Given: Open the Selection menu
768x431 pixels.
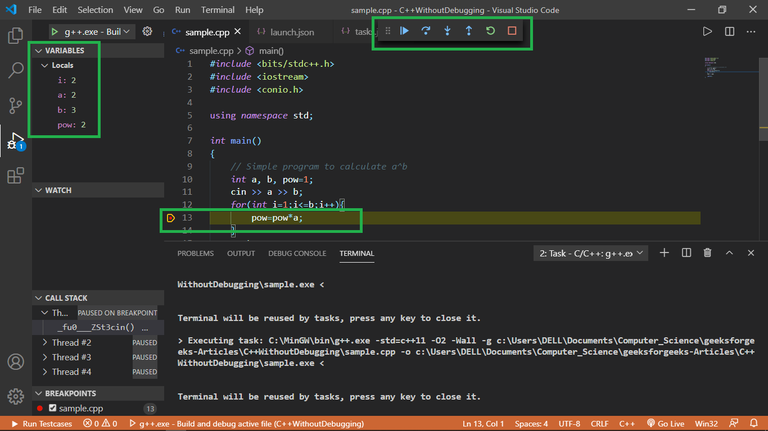Looking at the screenshot, I should pos(95,10).
